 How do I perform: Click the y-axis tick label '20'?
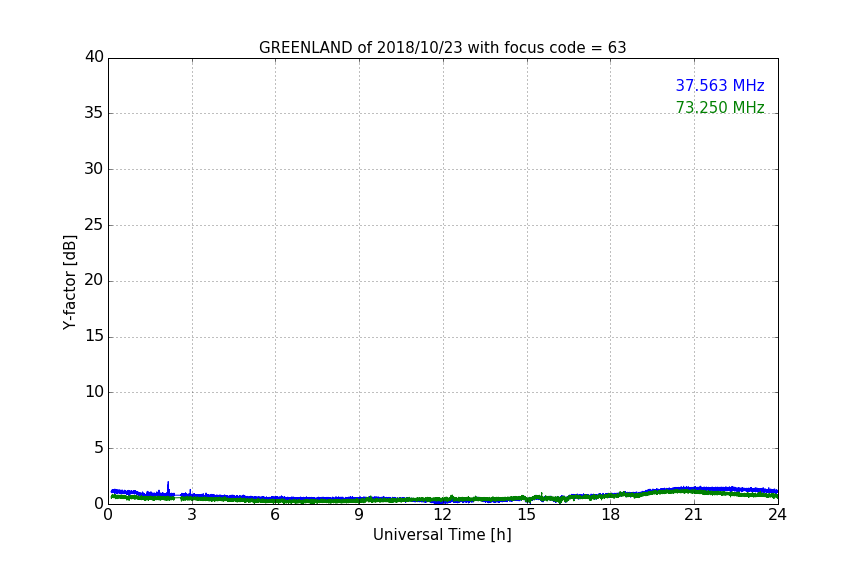pyautogui.click(x=94, y=280)
